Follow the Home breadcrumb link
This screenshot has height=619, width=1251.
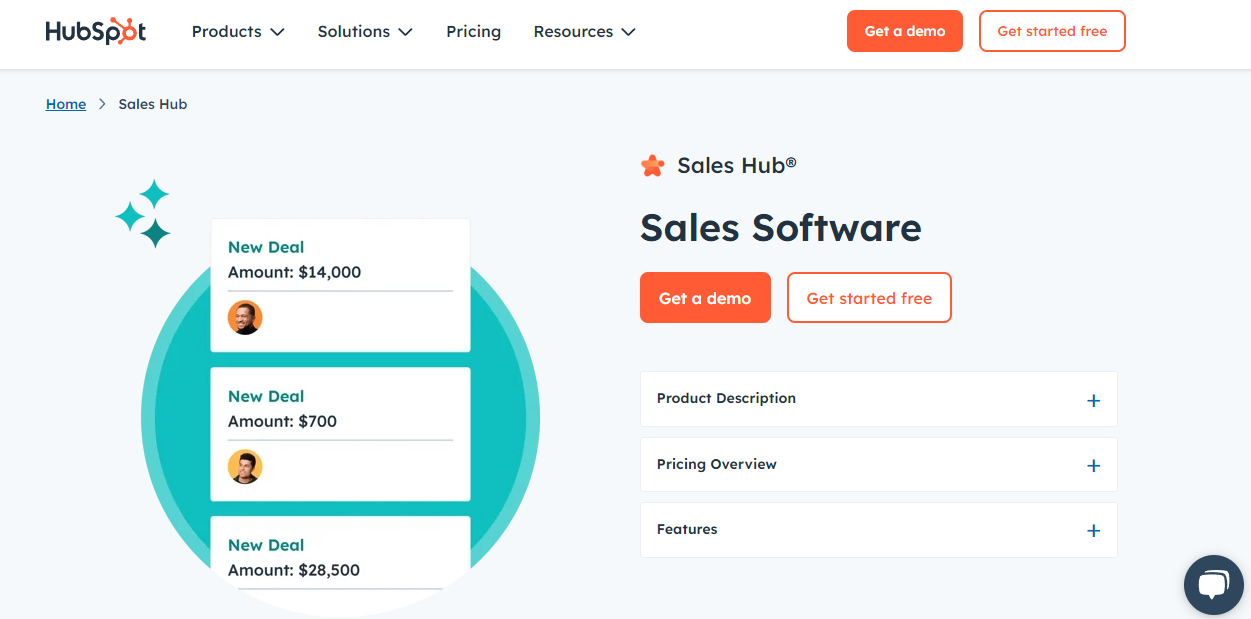[x=66, y=104]
